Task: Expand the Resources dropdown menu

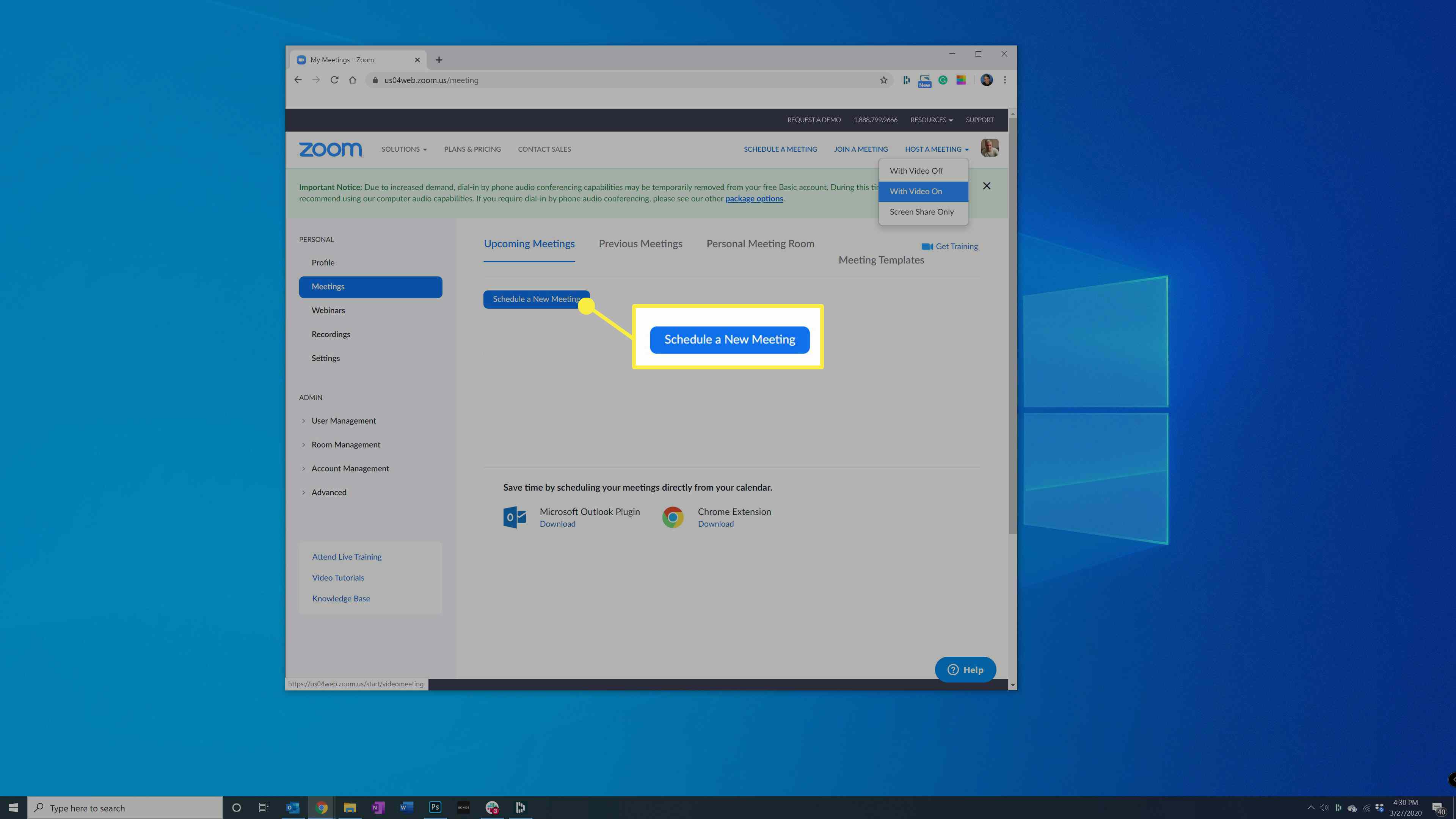Action: click(x=931, y=119)
